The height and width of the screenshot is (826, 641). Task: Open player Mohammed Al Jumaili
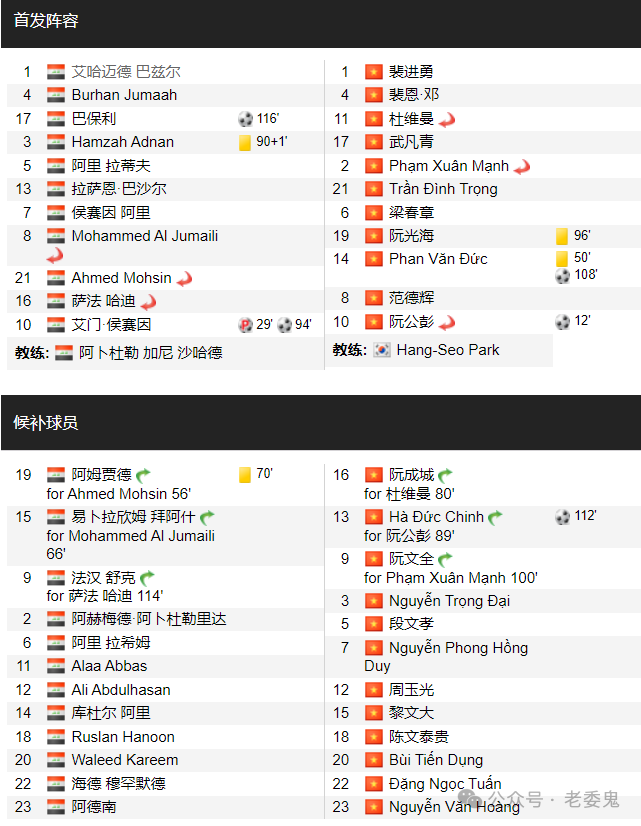click(x=145, y=236)
